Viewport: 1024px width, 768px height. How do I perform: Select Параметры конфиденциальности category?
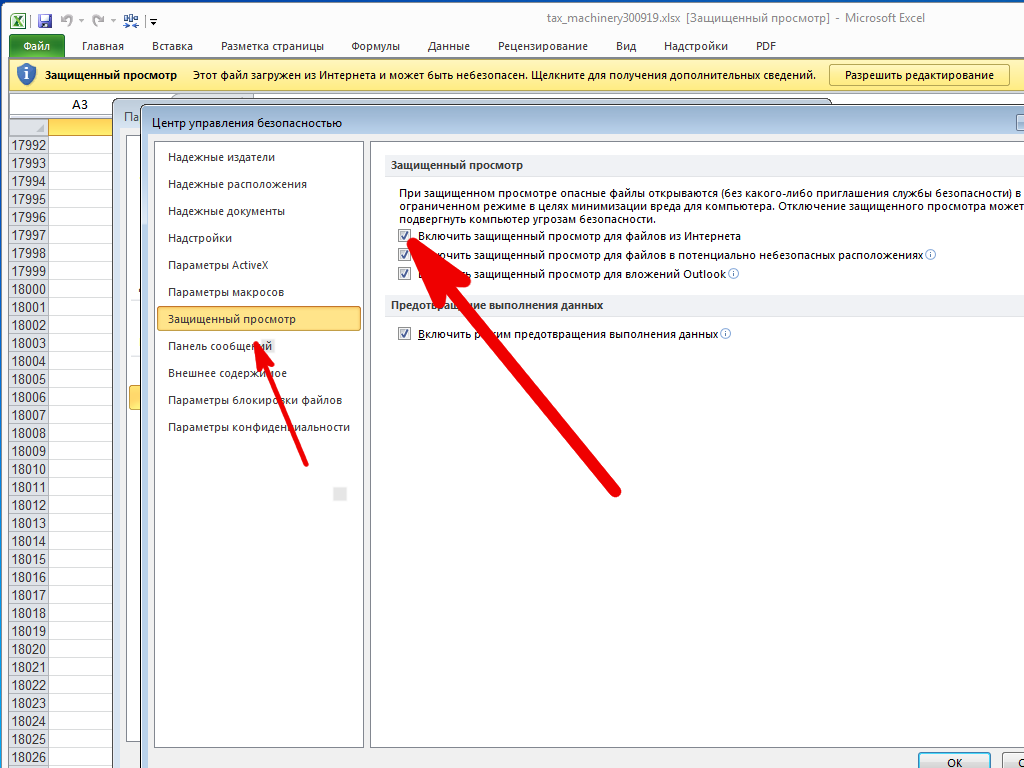(259, 427)
